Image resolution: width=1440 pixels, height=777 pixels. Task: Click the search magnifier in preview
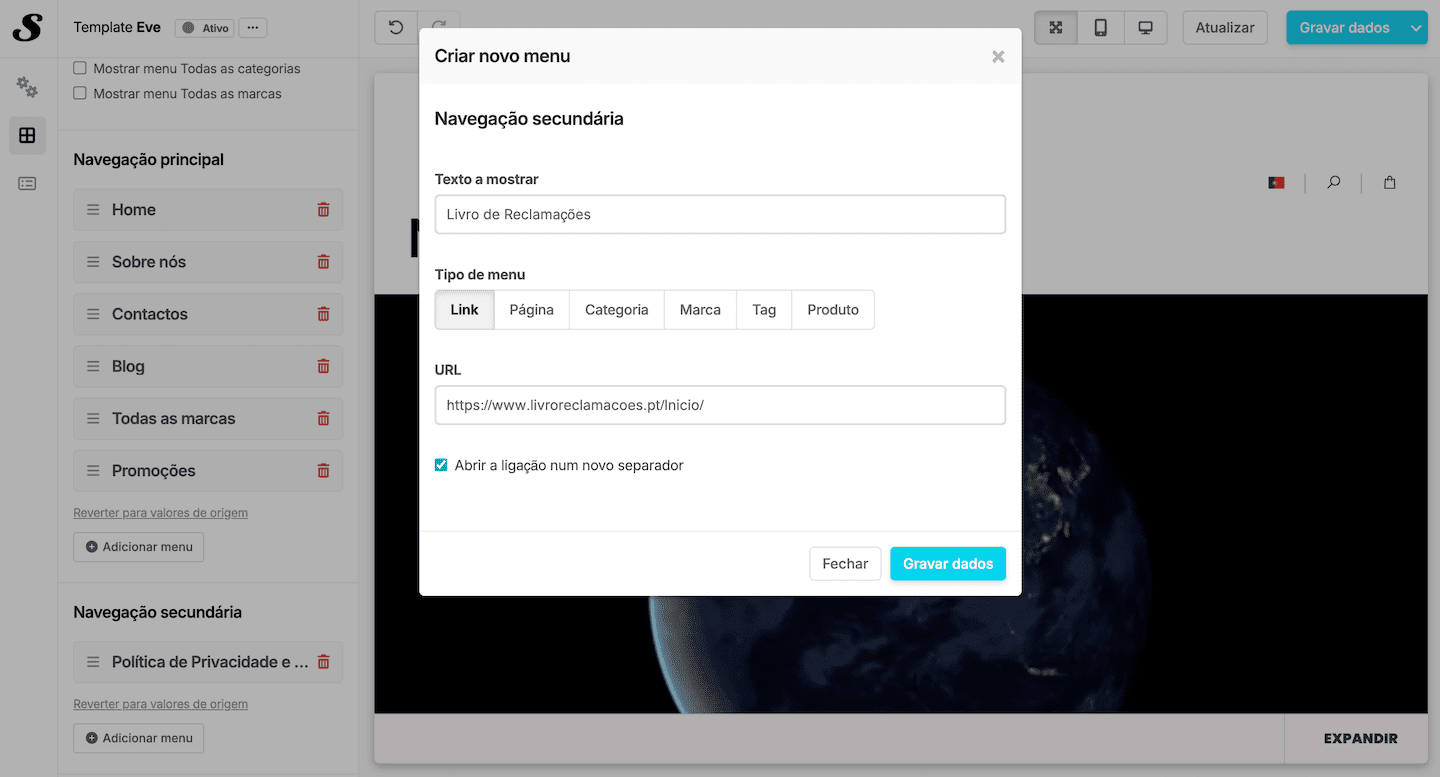point(1333,183)
